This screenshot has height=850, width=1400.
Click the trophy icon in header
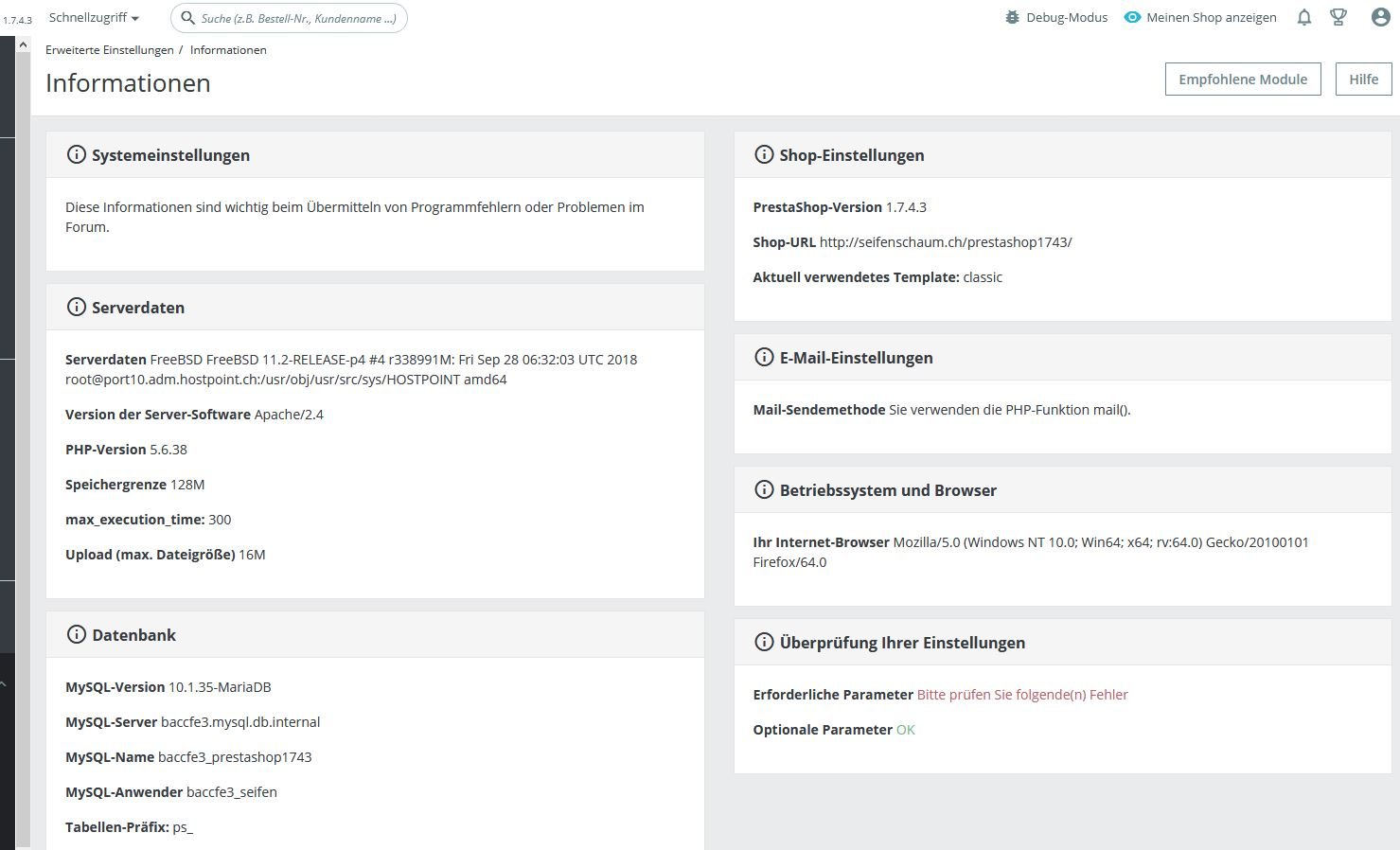(x=1338, y=17)
